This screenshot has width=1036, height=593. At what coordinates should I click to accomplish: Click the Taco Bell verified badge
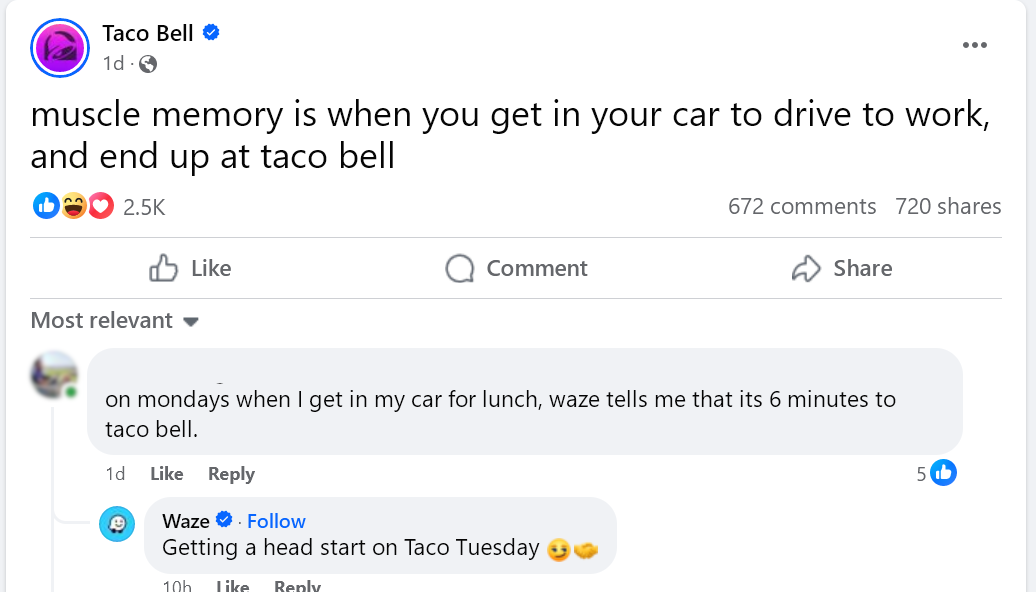[x=211, y=32]
